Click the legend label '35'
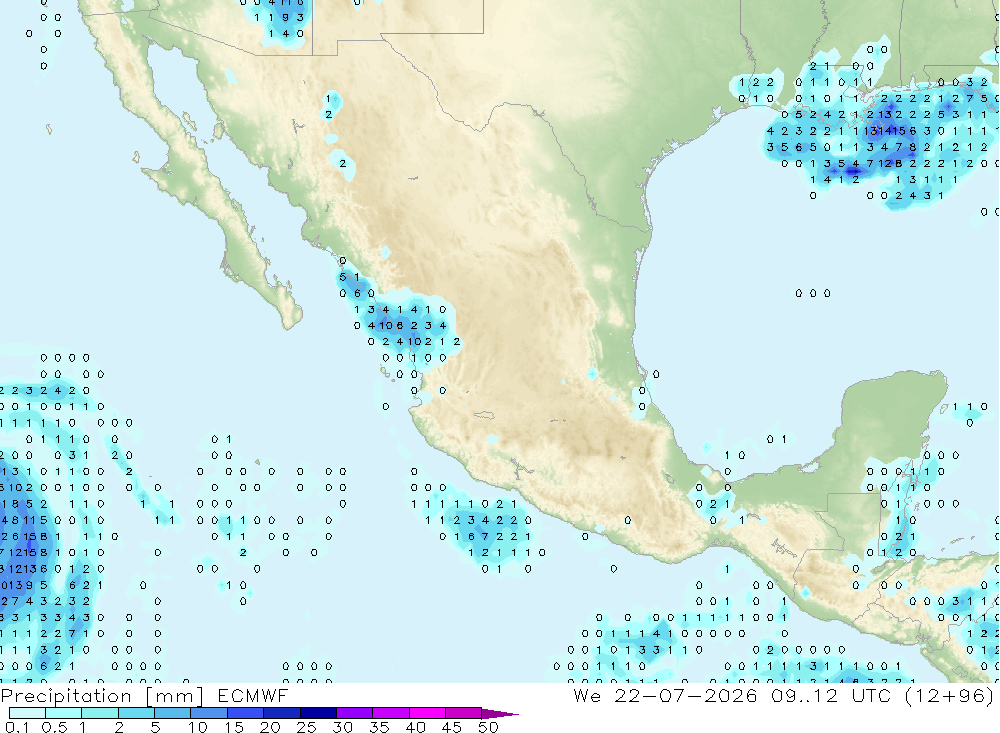Image resolution: width=1000 pixels, height=733 pixels. (x=379, y=727)
